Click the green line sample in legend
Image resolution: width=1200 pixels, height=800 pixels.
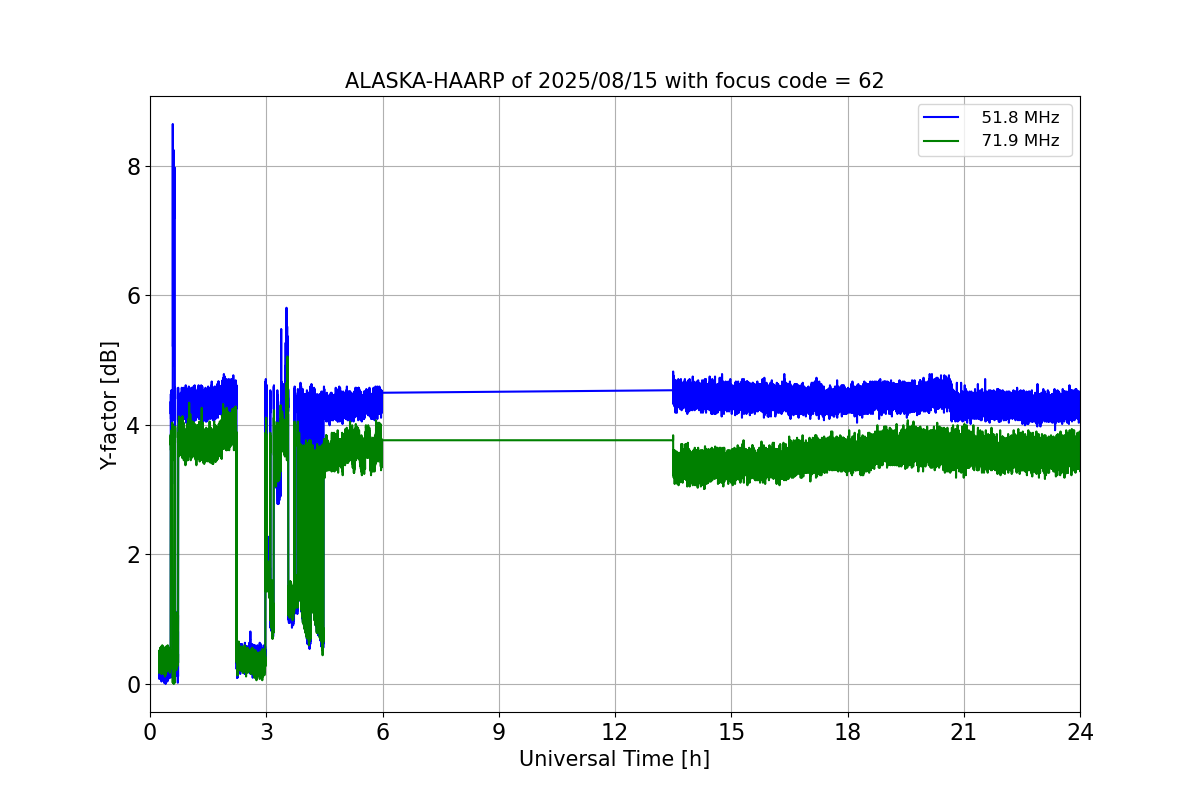click(x=942, y=141)
